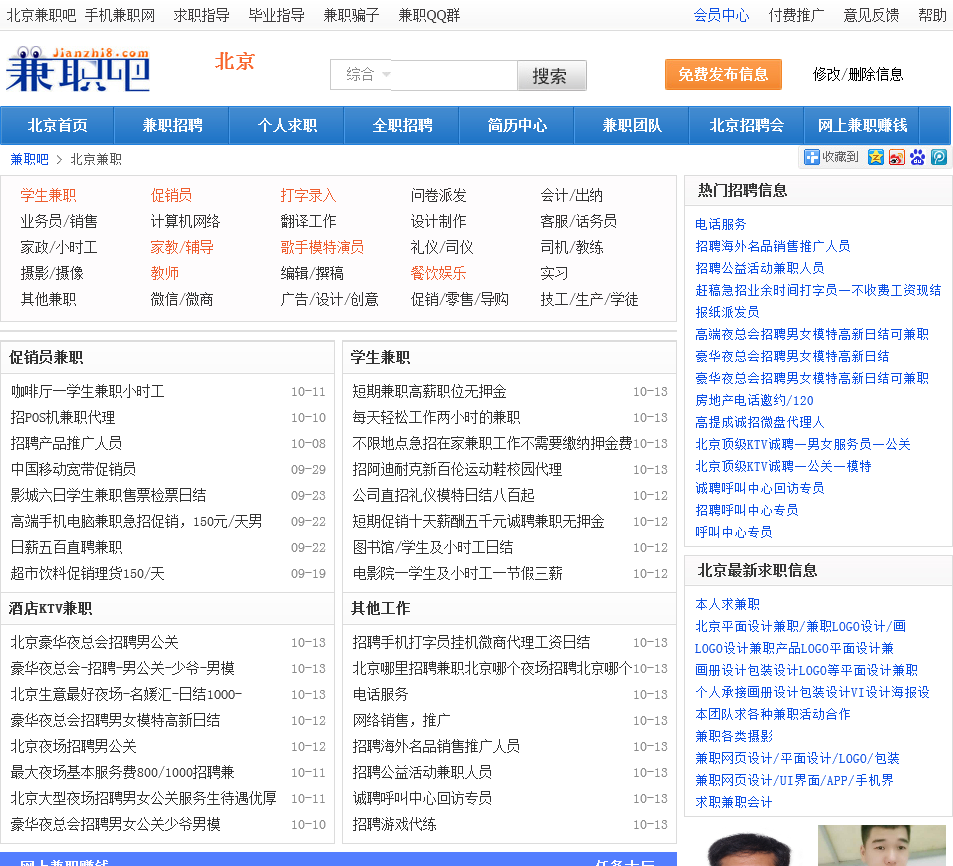Open listing 北京夜场招聘男公关
This screenshot has width=953, height=866.
[x=74, y=746]
